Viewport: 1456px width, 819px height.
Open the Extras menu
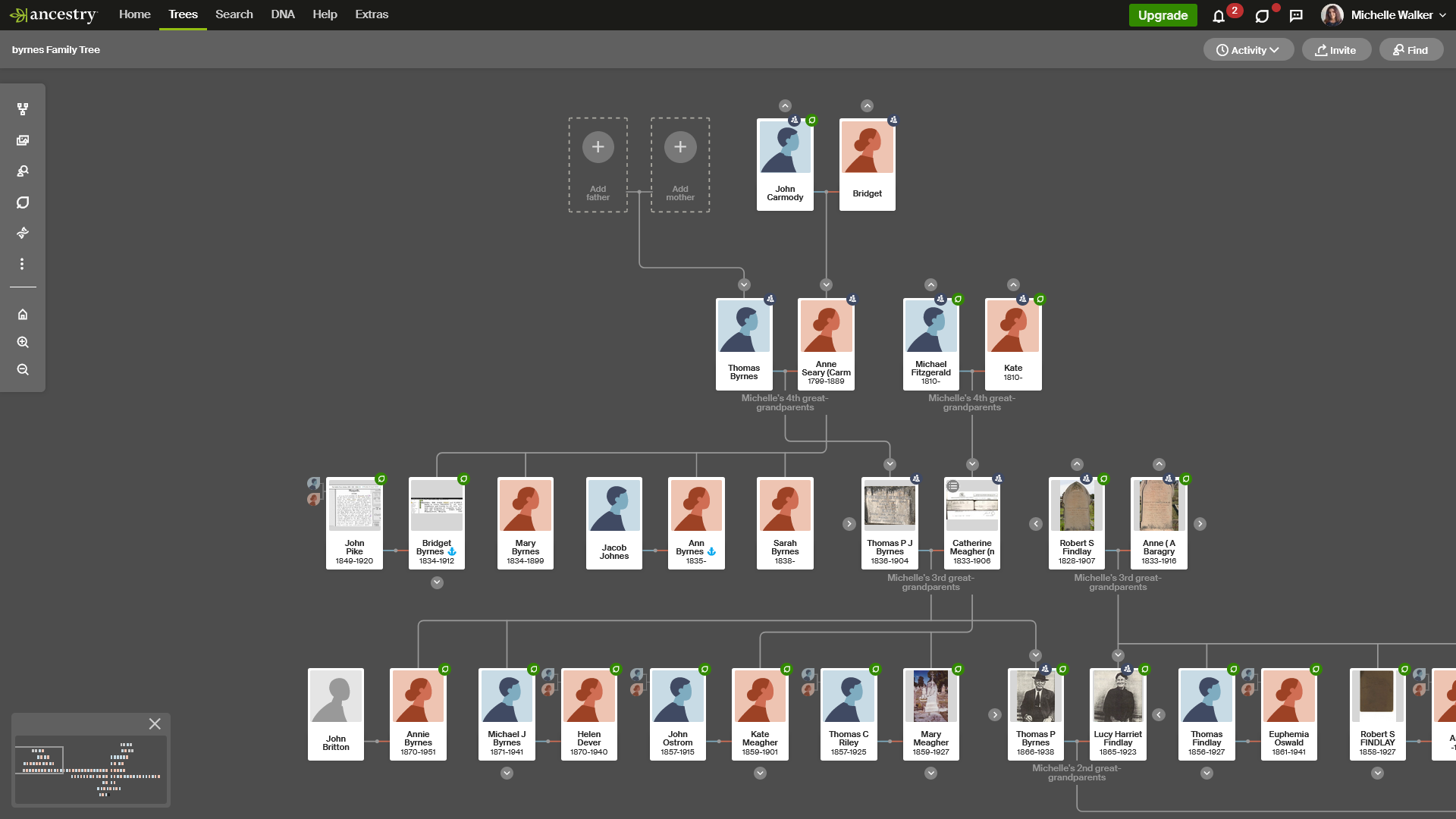(372, 14)
